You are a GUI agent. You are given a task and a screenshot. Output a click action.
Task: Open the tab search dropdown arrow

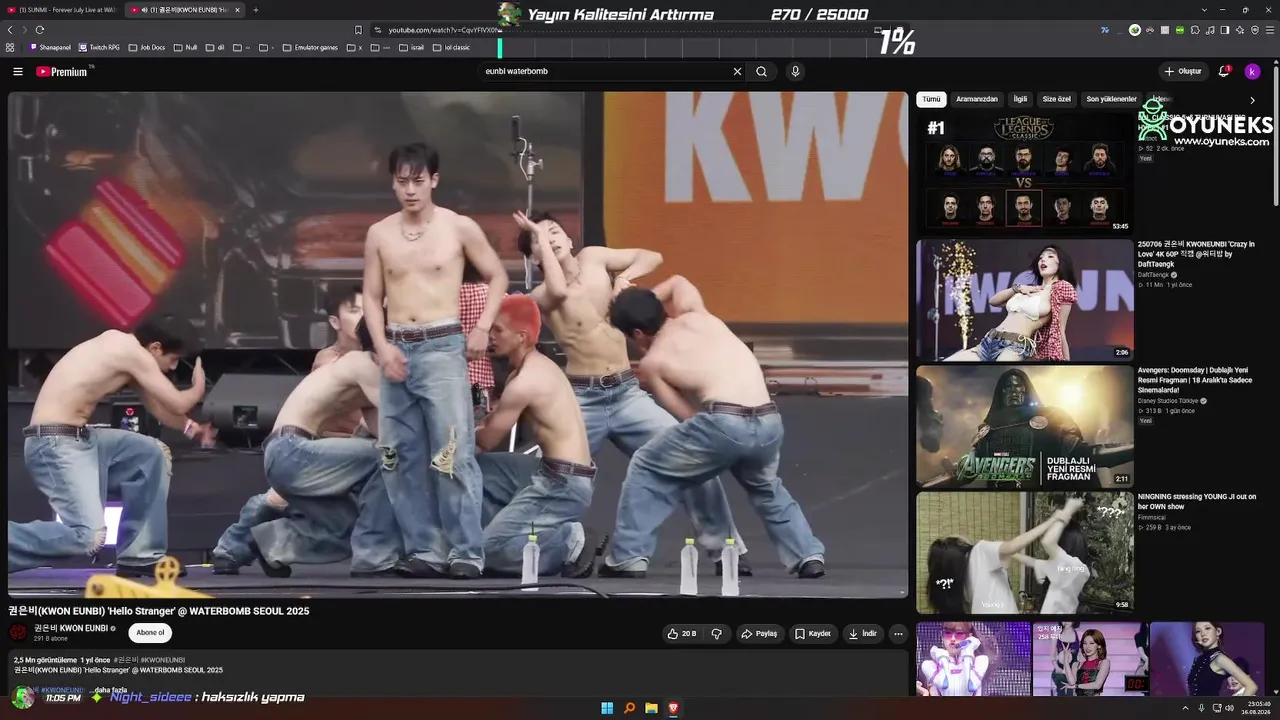pyautogui.click(x=1203, y=10)
